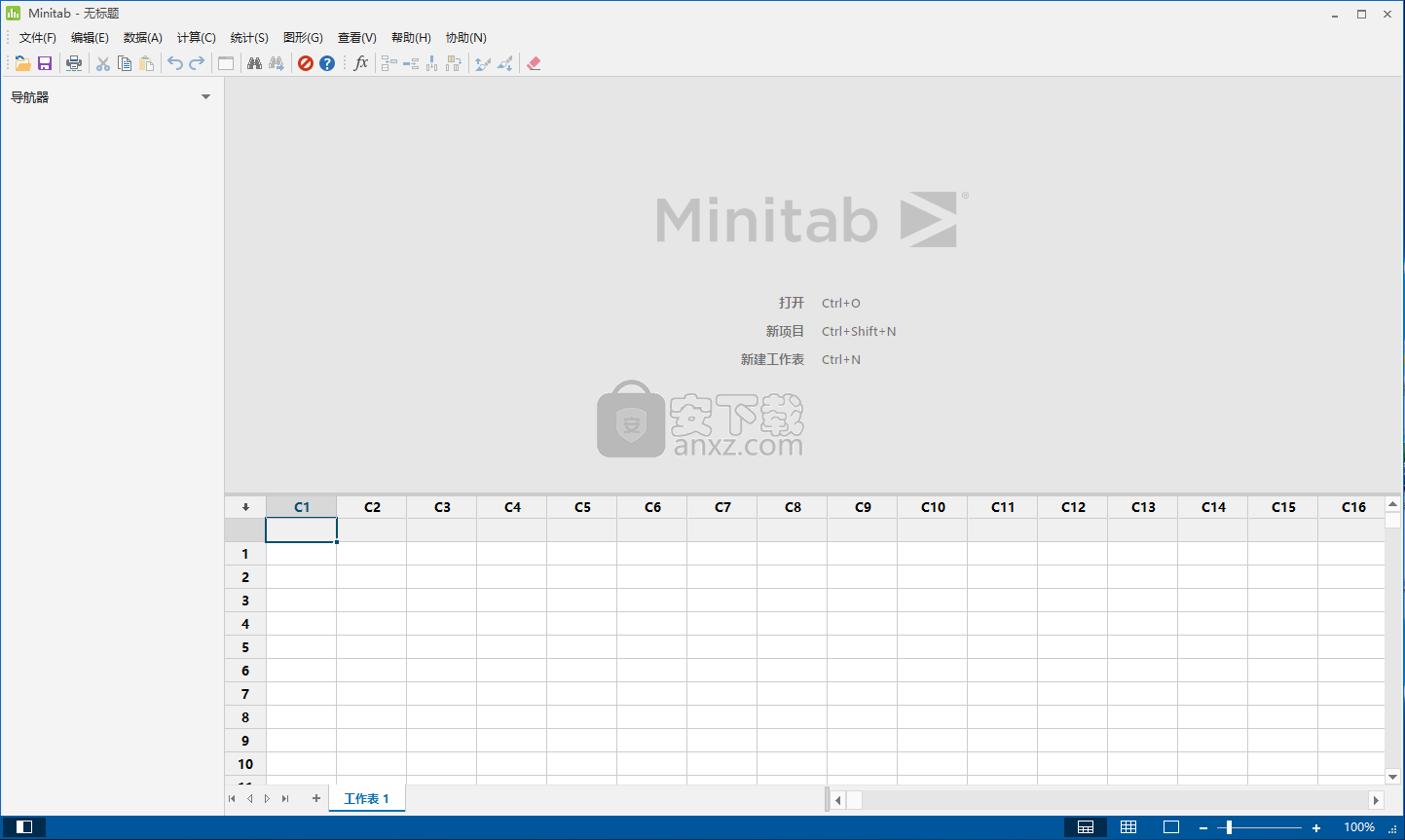Click the insert columns toolbar icon
1405x840 pixels.
coord(432,63)
